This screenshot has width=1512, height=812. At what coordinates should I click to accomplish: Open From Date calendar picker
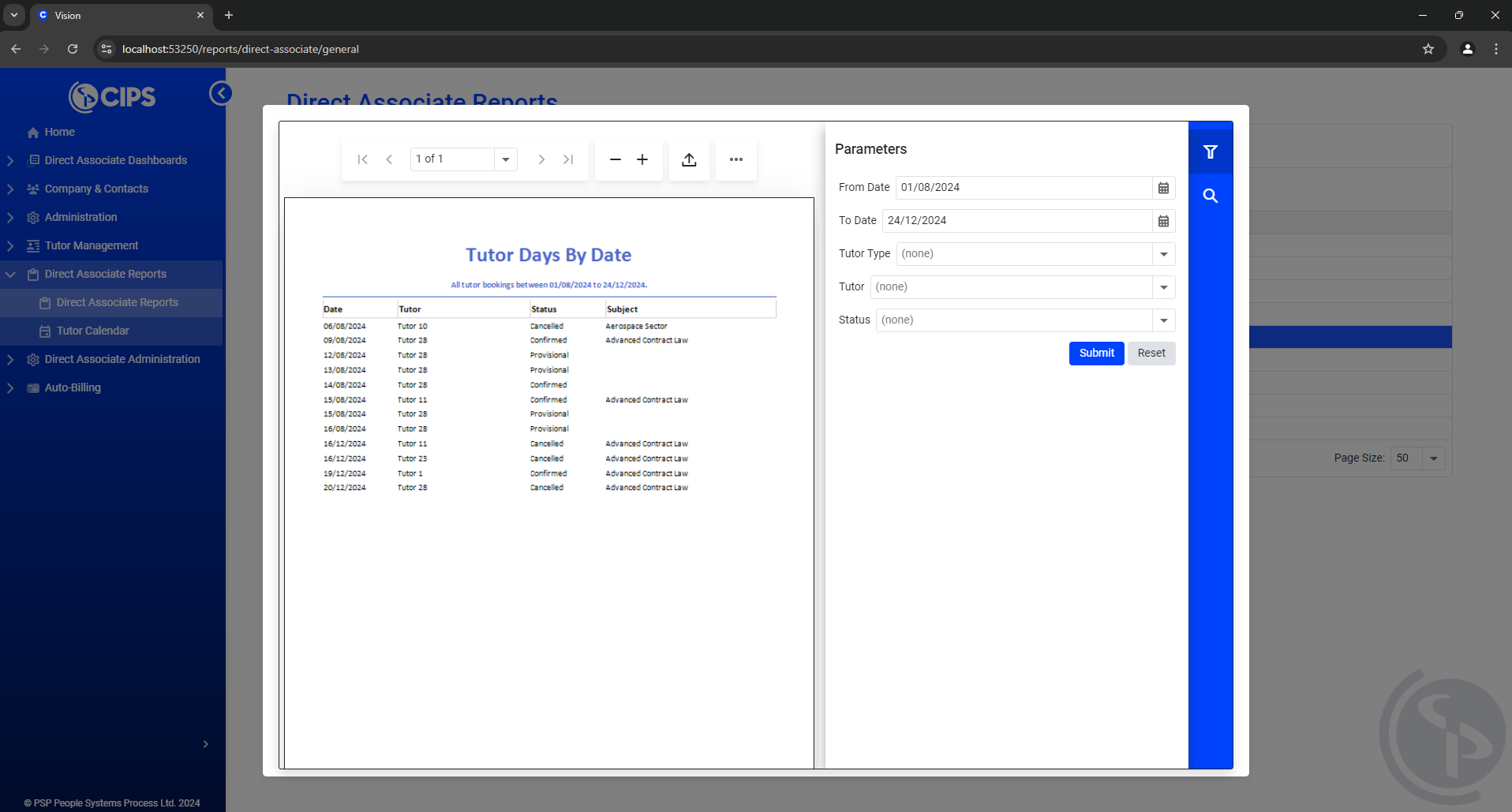tap(1163, 188)
